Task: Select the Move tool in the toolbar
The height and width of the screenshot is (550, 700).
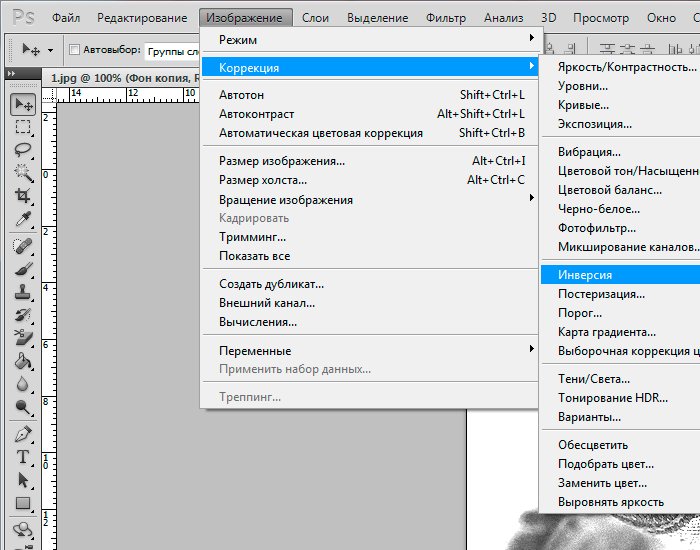Action: [x=23, y=104]
